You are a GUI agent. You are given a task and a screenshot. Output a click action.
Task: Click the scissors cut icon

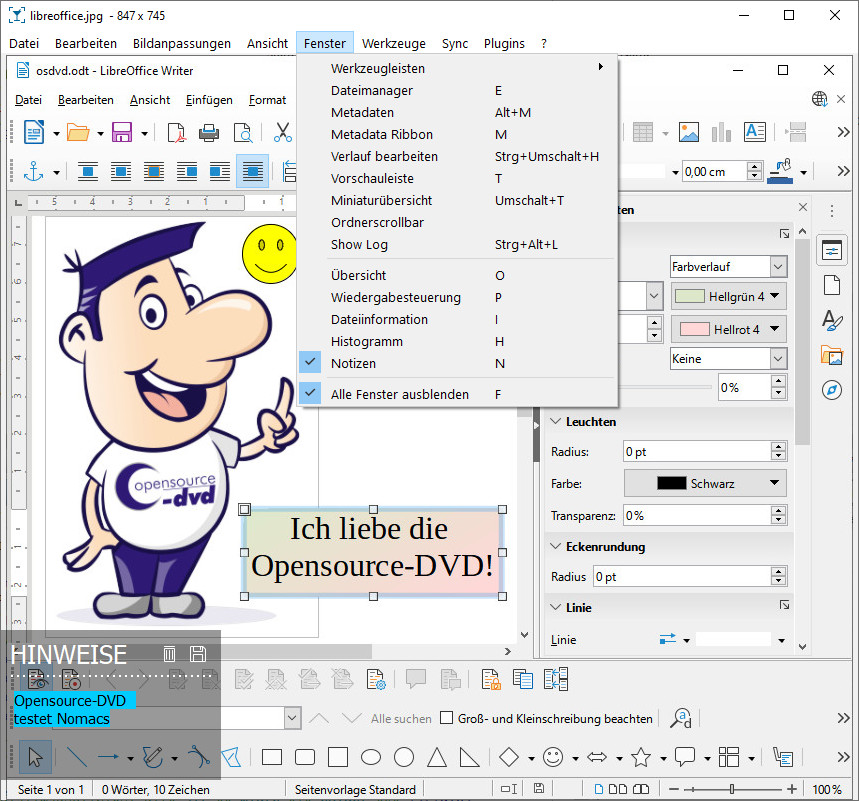[283, 132]
